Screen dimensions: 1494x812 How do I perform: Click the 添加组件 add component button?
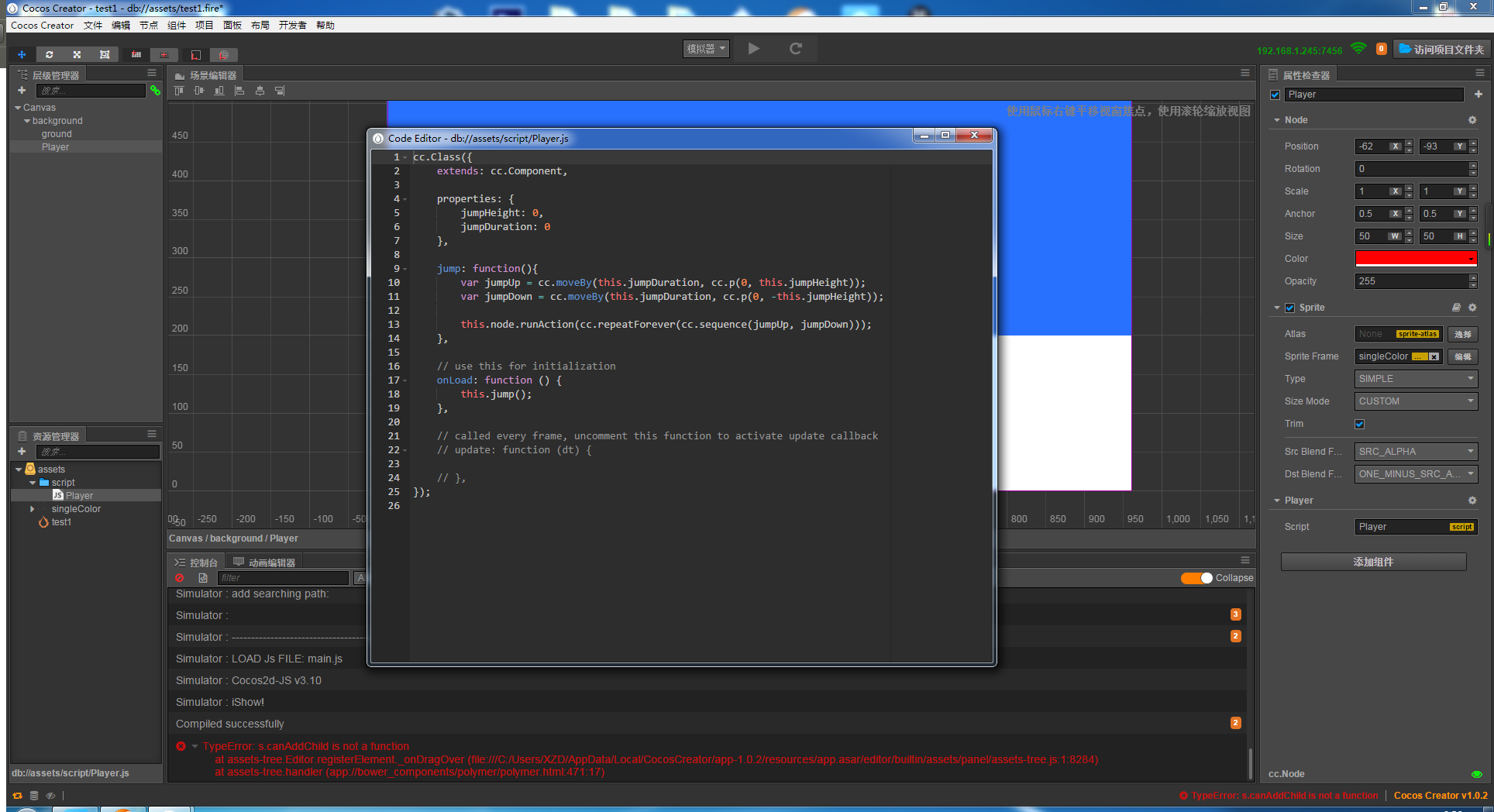[1373, 562]
